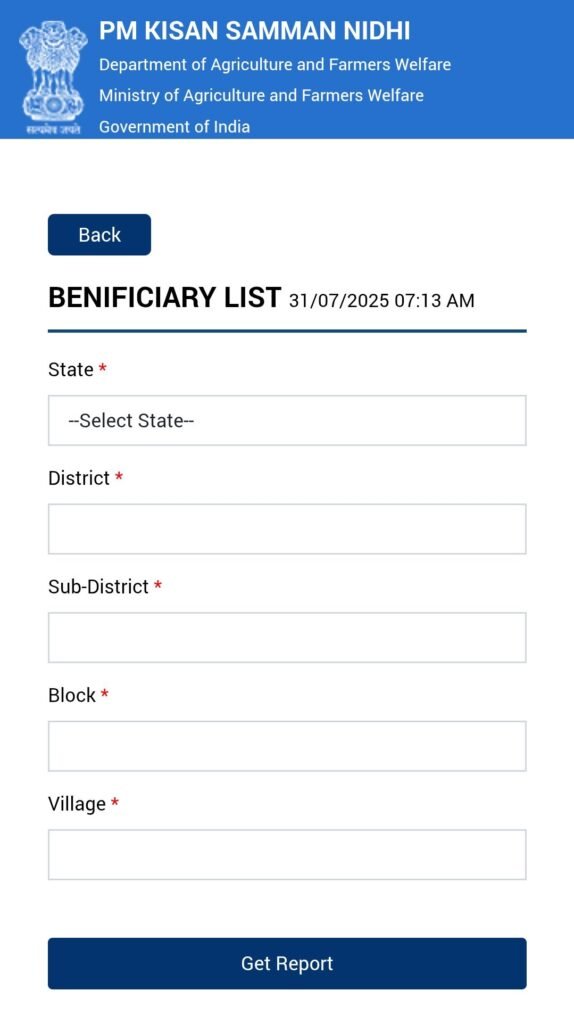
Task: Submit the form with Get Report
Action: click(287, 963)
